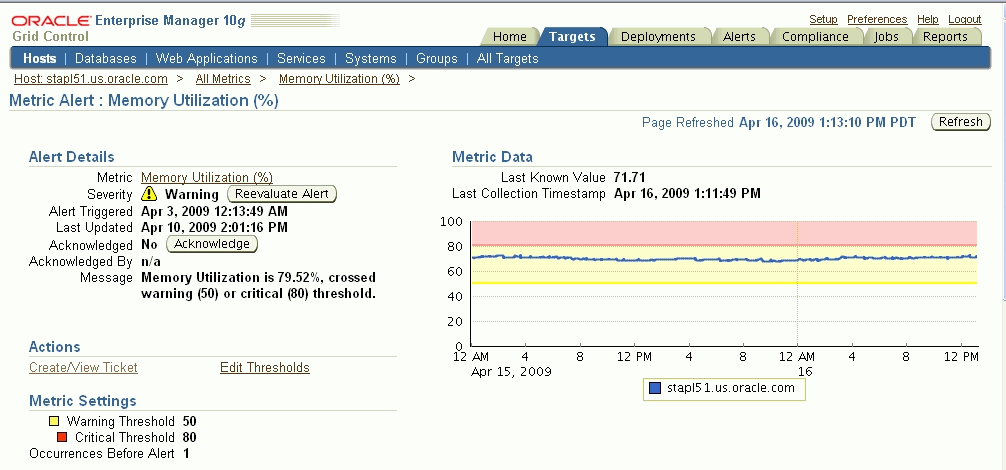Image resolution: width=1006 pixels, height=470 pixels.
Task: Click the Alert Details section heading
Action: coord(72,157)
